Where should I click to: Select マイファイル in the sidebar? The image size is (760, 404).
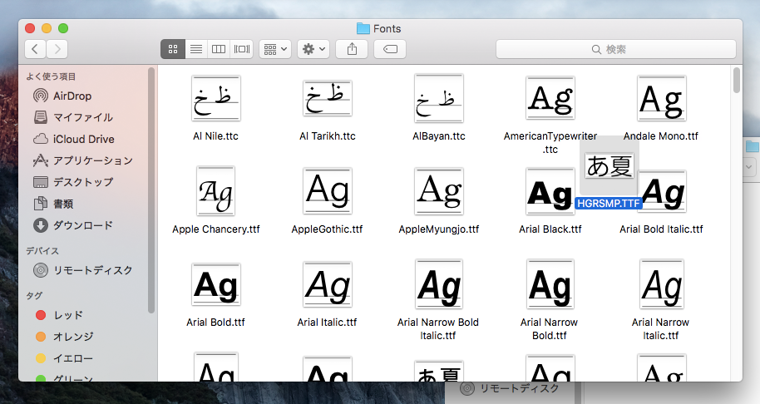coord(73,117)
